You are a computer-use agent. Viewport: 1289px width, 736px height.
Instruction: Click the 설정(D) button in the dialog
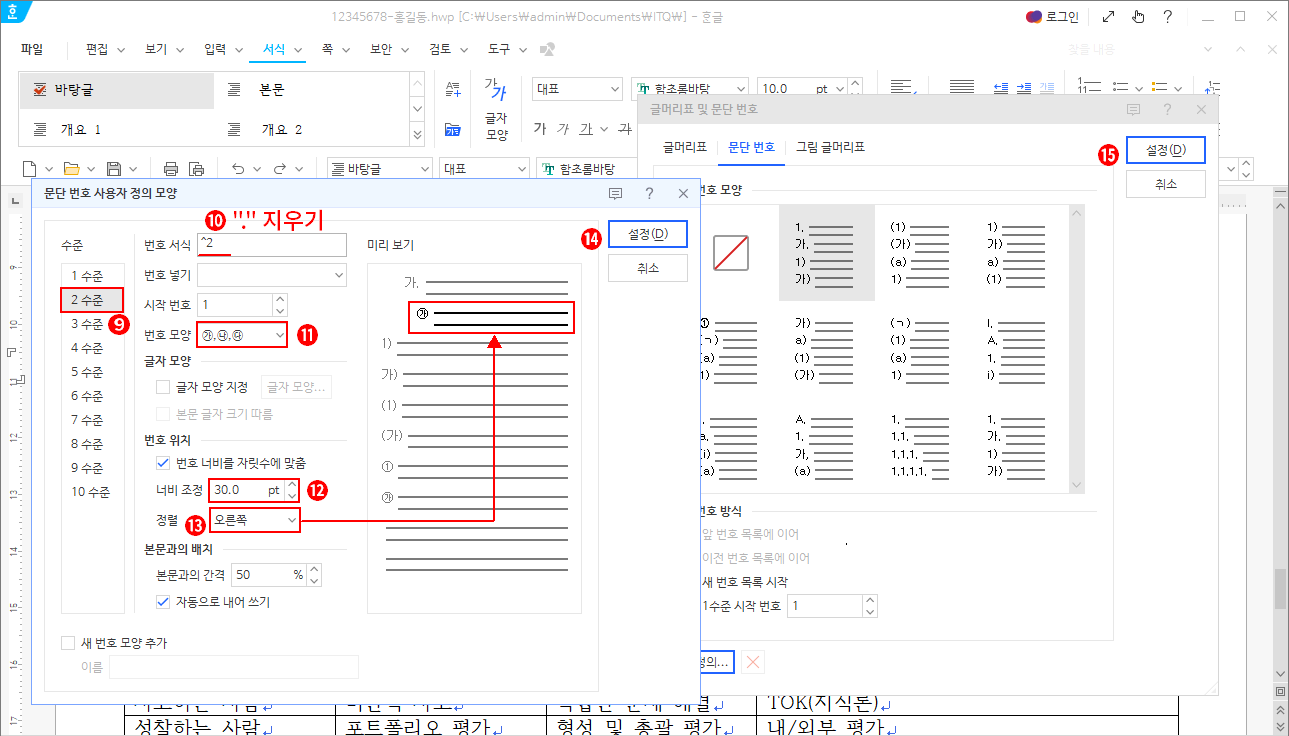click(647, 233)
